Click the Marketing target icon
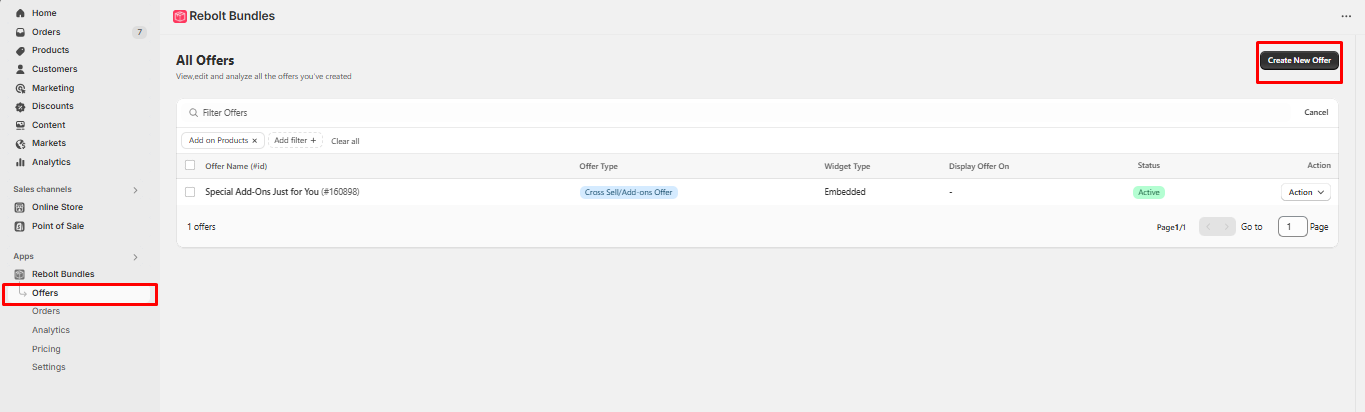This screenshot has width=1365, height=412. (20, 88)
